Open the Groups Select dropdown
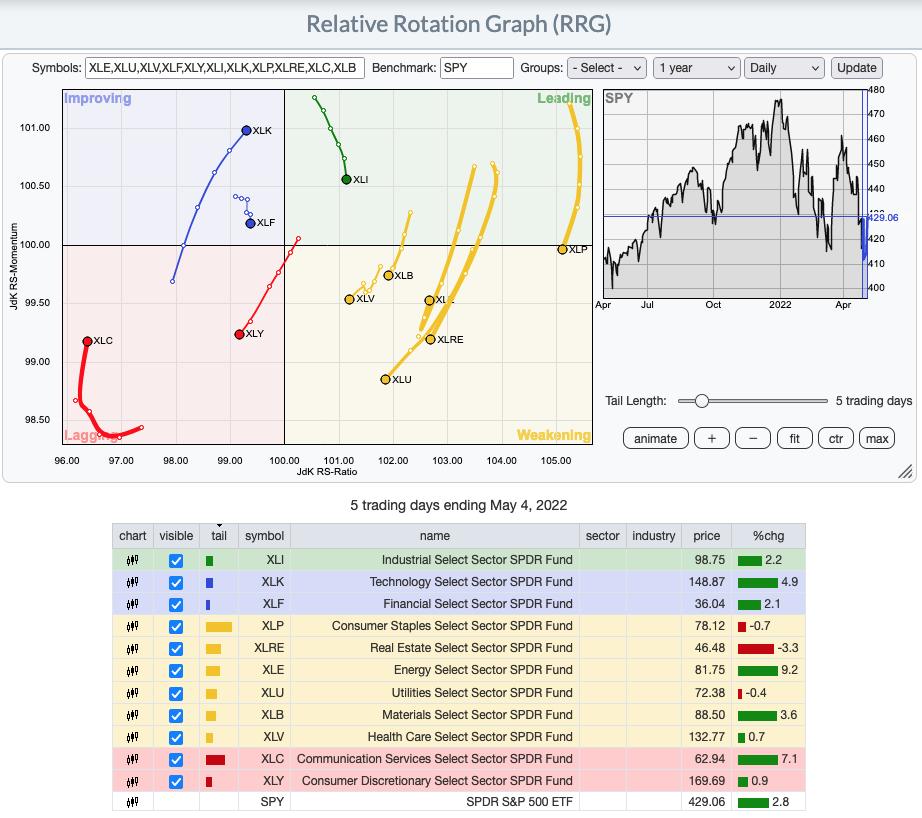 pos(606,68)
